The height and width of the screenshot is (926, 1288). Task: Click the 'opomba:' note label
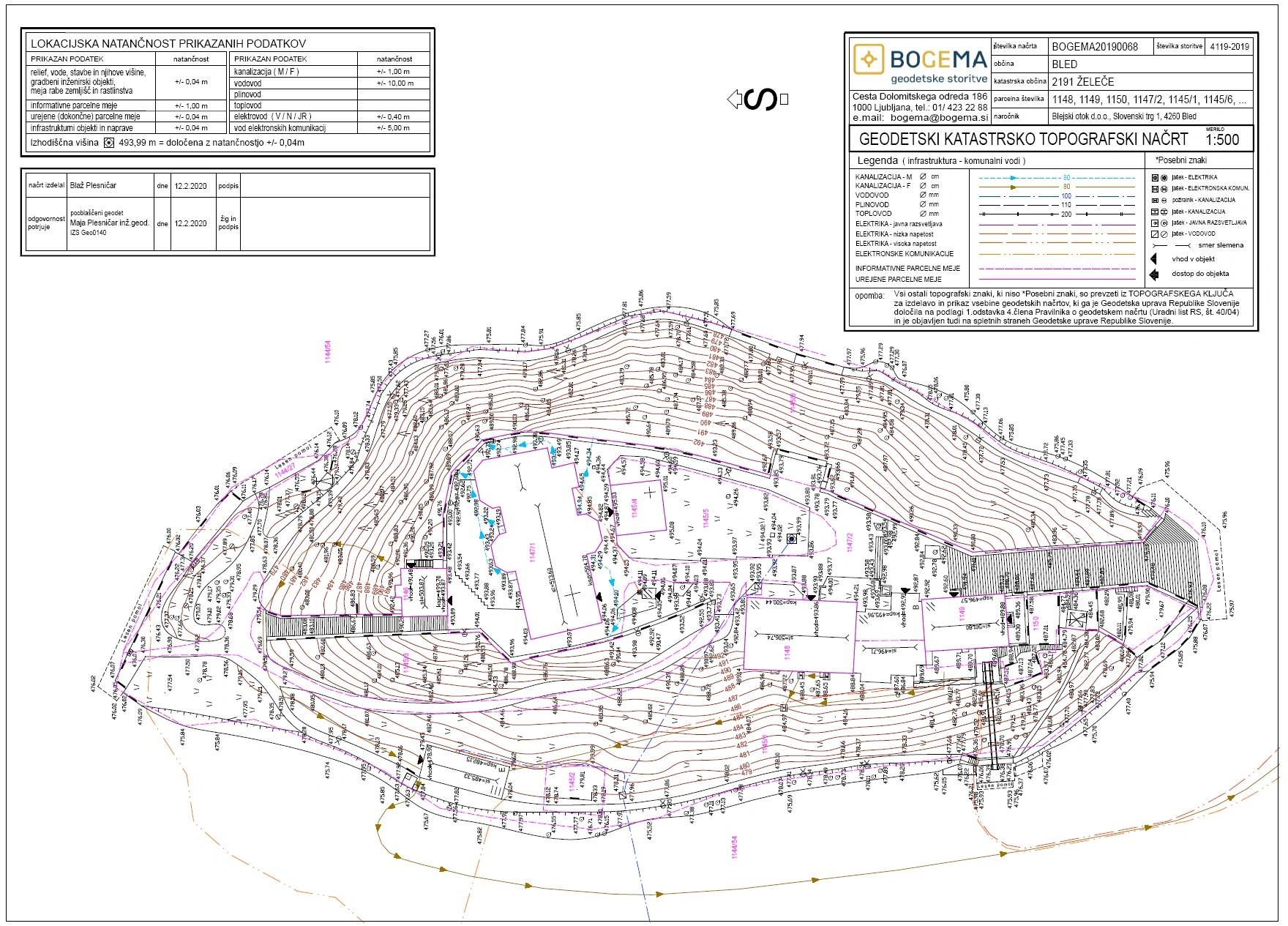coord(869,296)
